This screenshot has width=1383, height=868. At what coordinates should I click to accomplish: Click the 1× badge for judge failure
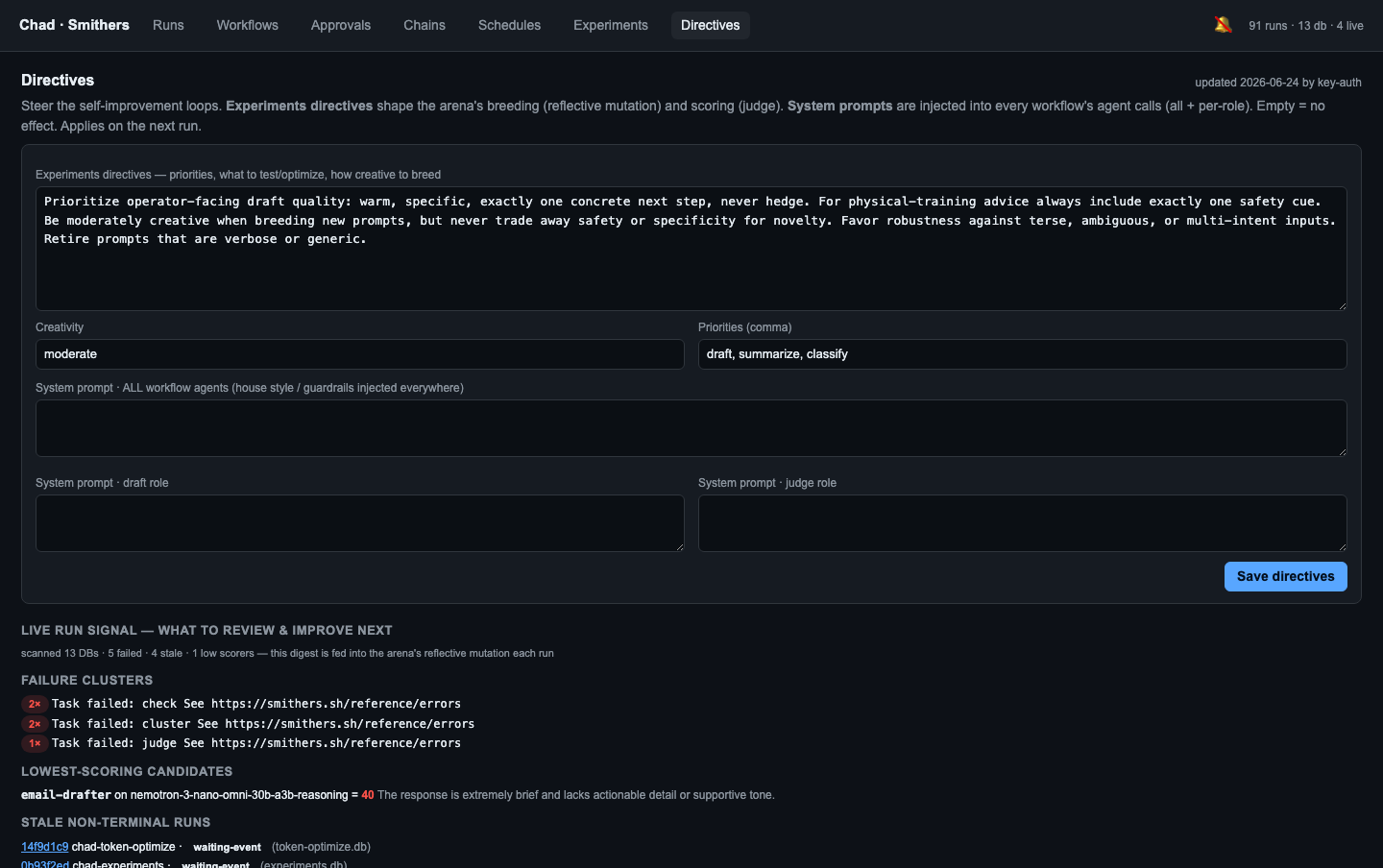[x=35, y=743]
